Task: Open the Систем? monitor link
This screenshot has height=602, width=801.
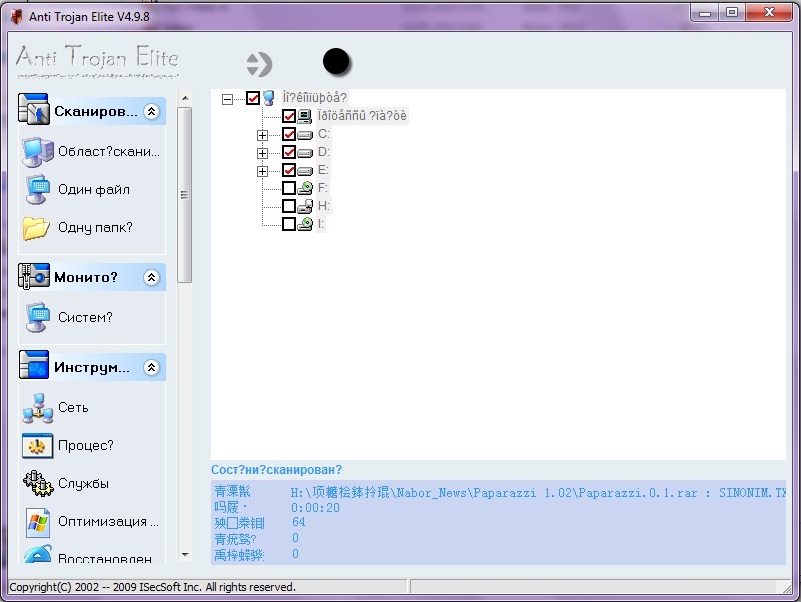Action: tap(85, 318)
